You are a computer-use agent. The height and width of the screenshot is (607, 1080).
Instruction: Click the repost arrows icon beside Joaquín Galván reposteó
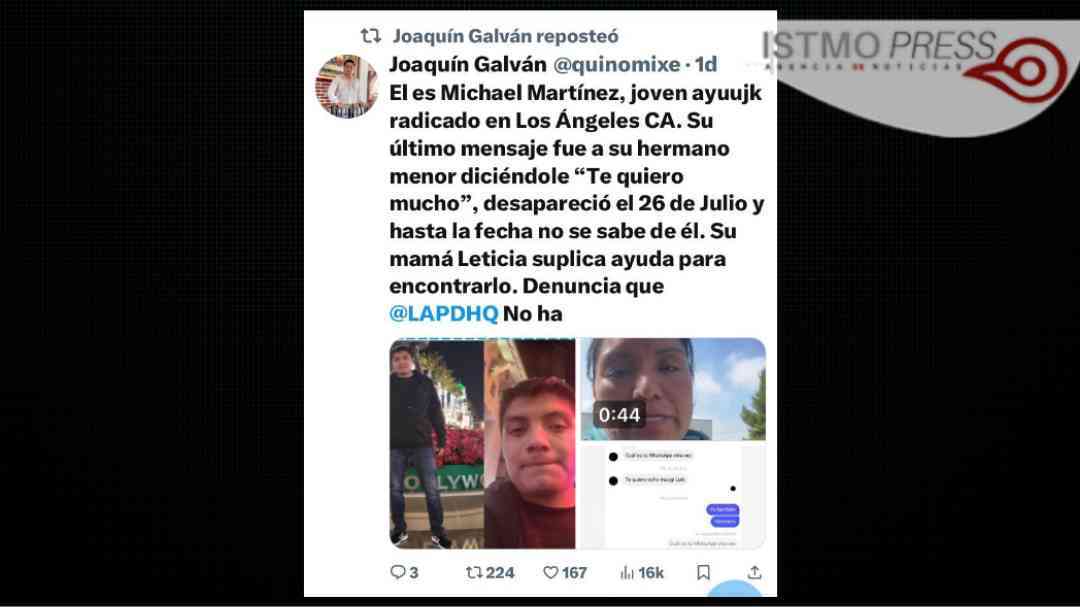(x=371, y=36)
